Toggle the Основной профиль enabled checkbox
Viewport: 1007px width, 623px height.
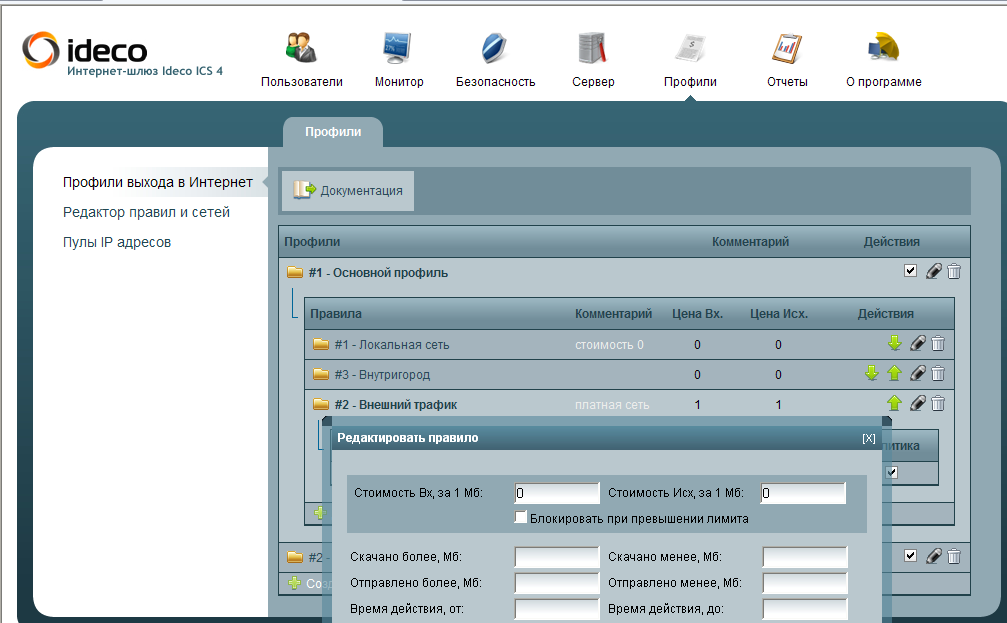point(910,270)
